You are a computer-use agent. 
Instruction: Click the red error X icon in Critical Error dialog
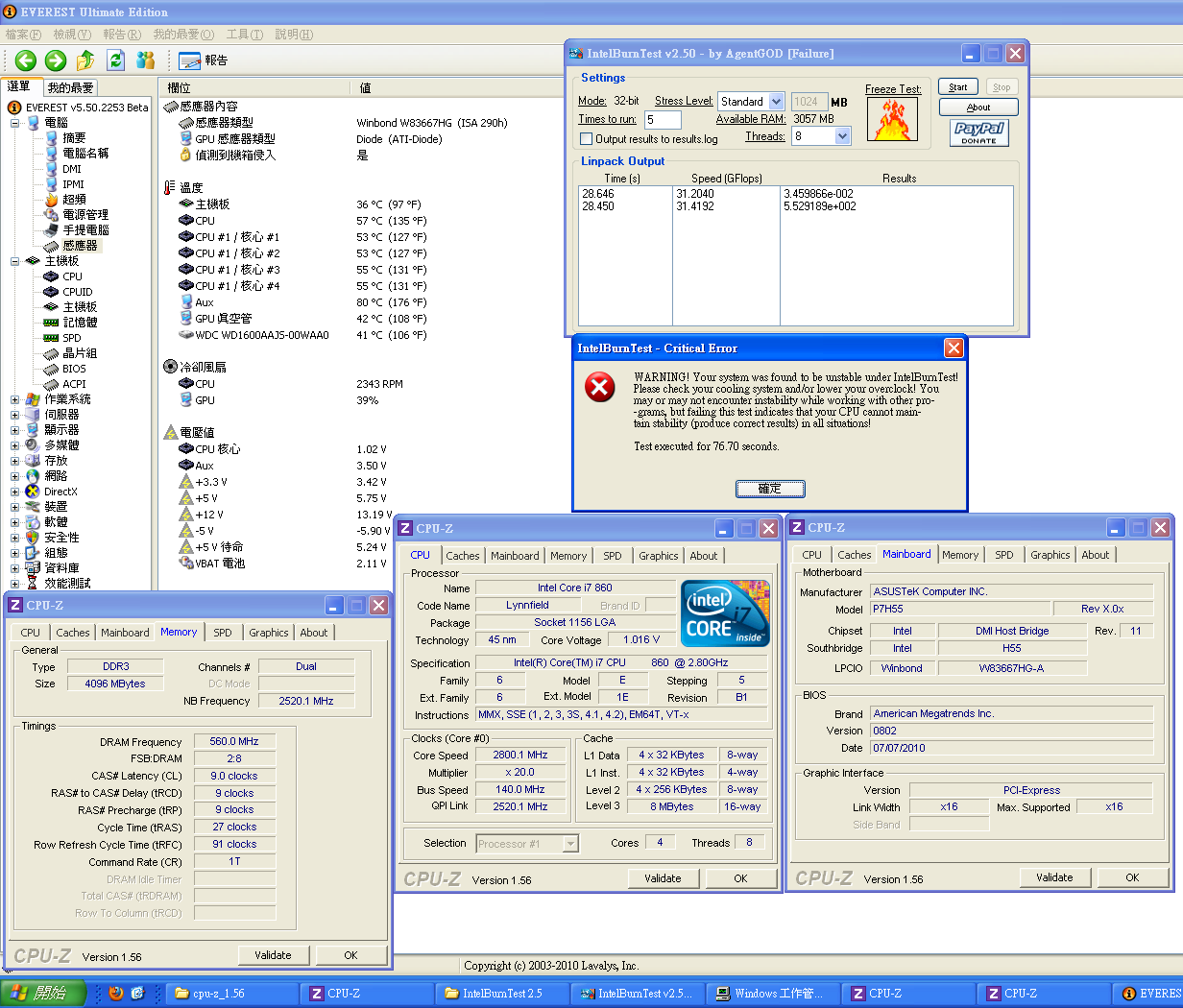600,388
